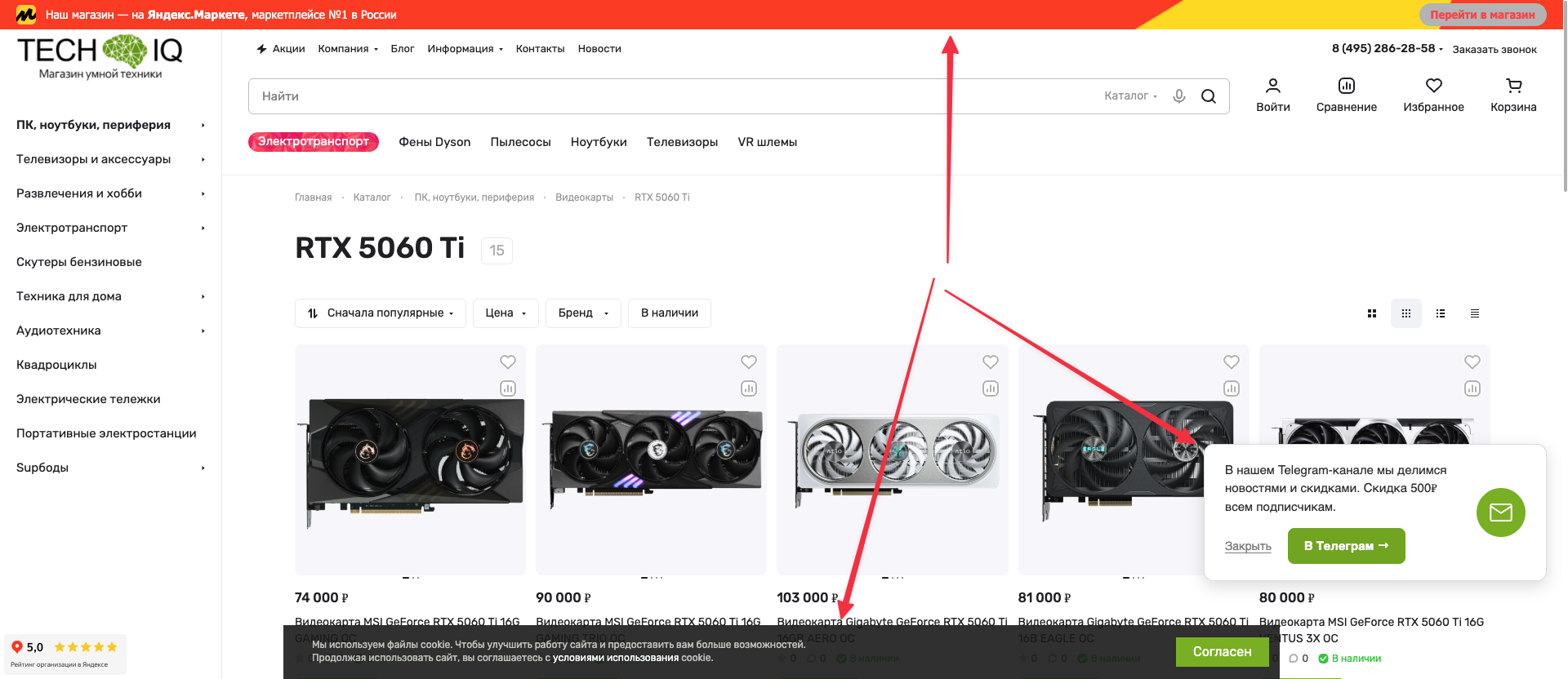Compare the 103 000 ₽ Gigabyte Aero card
This screenshot has width=1568, height=679.
point(991,388)
